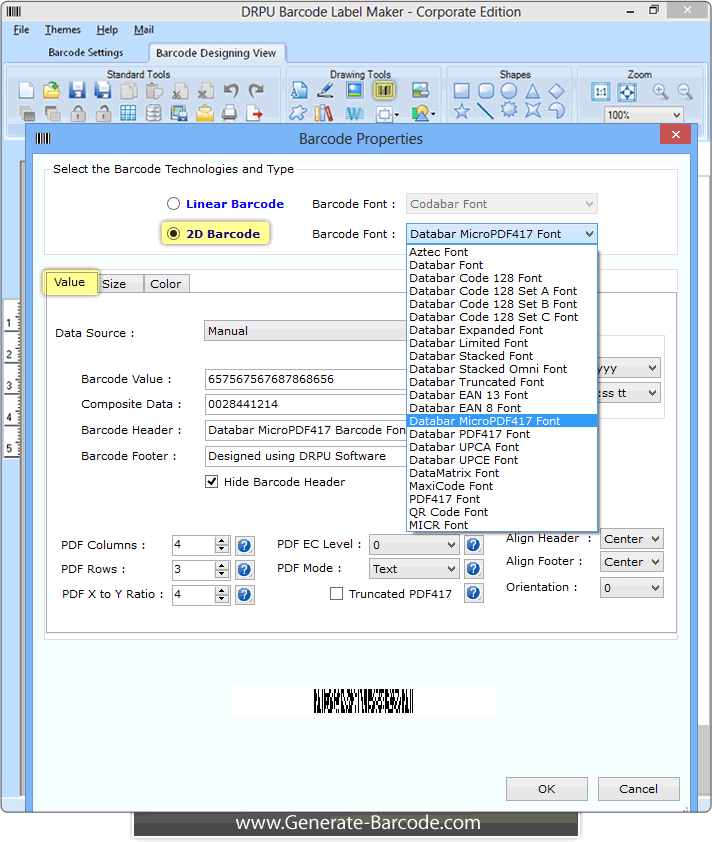712x842 pixels.
Task: Click the Zoom In magnifier icon
Action: [660, 91]
